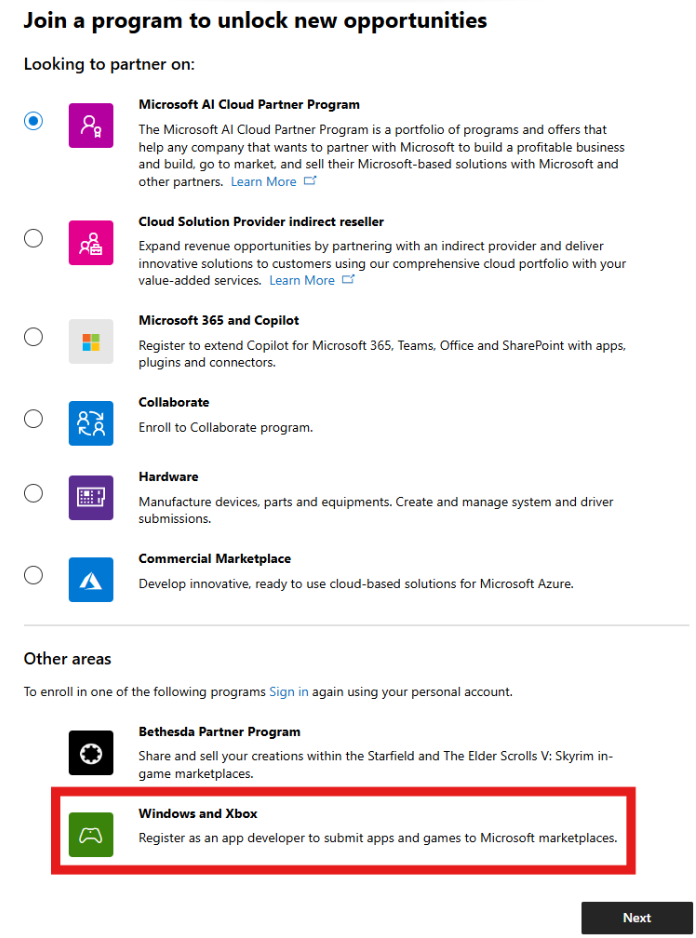Select the Cloud Solution Provider indirect reseller radio button
The height and width of the screenshot is (938, 696).
[33, 238]
